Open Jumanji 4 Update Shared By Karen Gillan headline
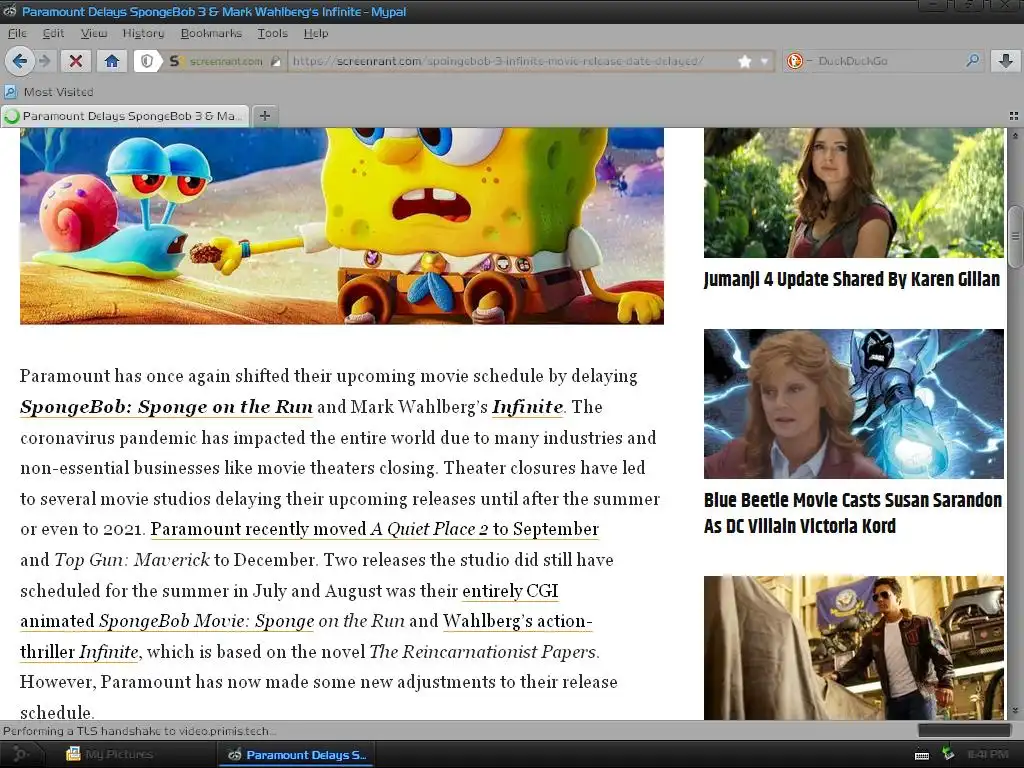 [852, 280]
